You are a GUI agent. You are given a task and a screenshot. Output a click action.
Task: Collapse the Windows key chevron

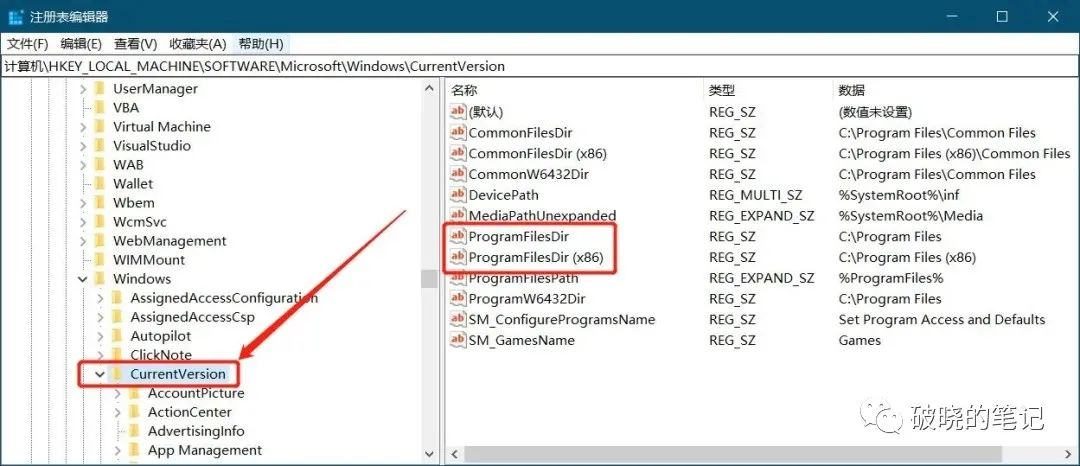(83, 279)
